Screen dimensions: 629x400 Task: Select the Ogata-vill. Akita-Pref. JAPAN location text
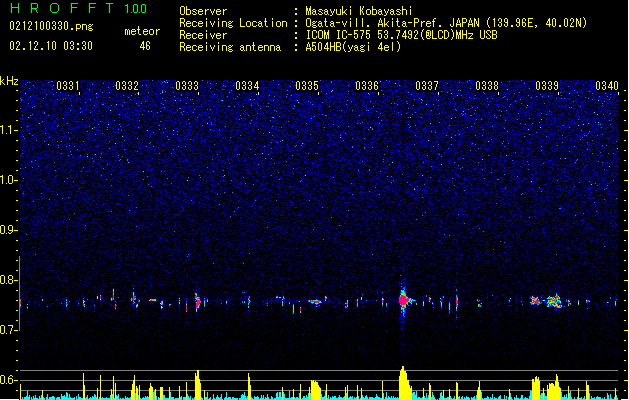tap(394, 23)
